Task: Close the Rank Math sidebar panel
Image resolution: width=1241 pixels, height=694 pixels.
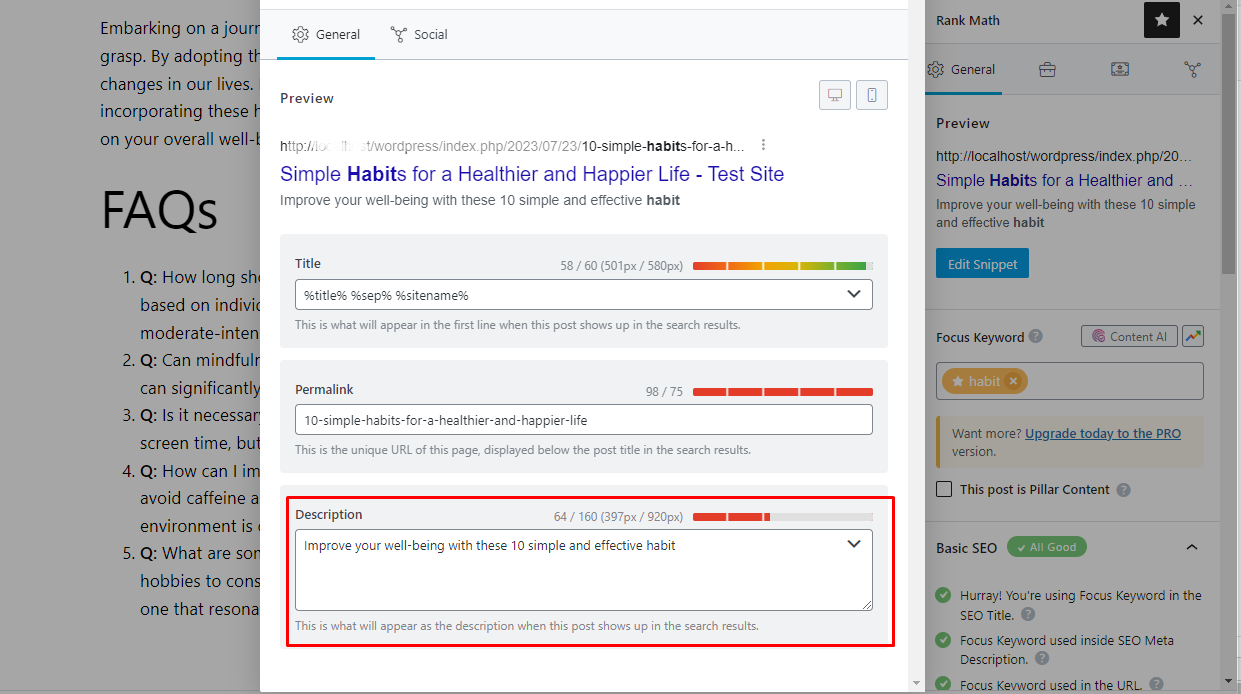Action: pos(1198,20)
